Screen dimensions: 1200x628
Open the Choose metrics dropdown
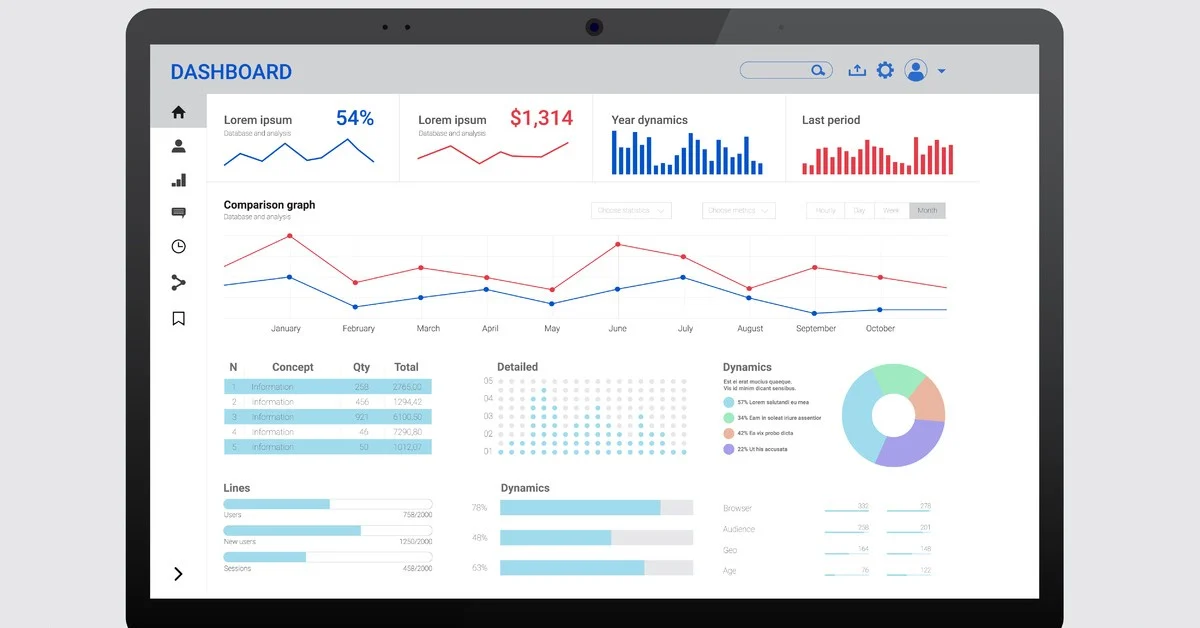(x=738, y=210)
